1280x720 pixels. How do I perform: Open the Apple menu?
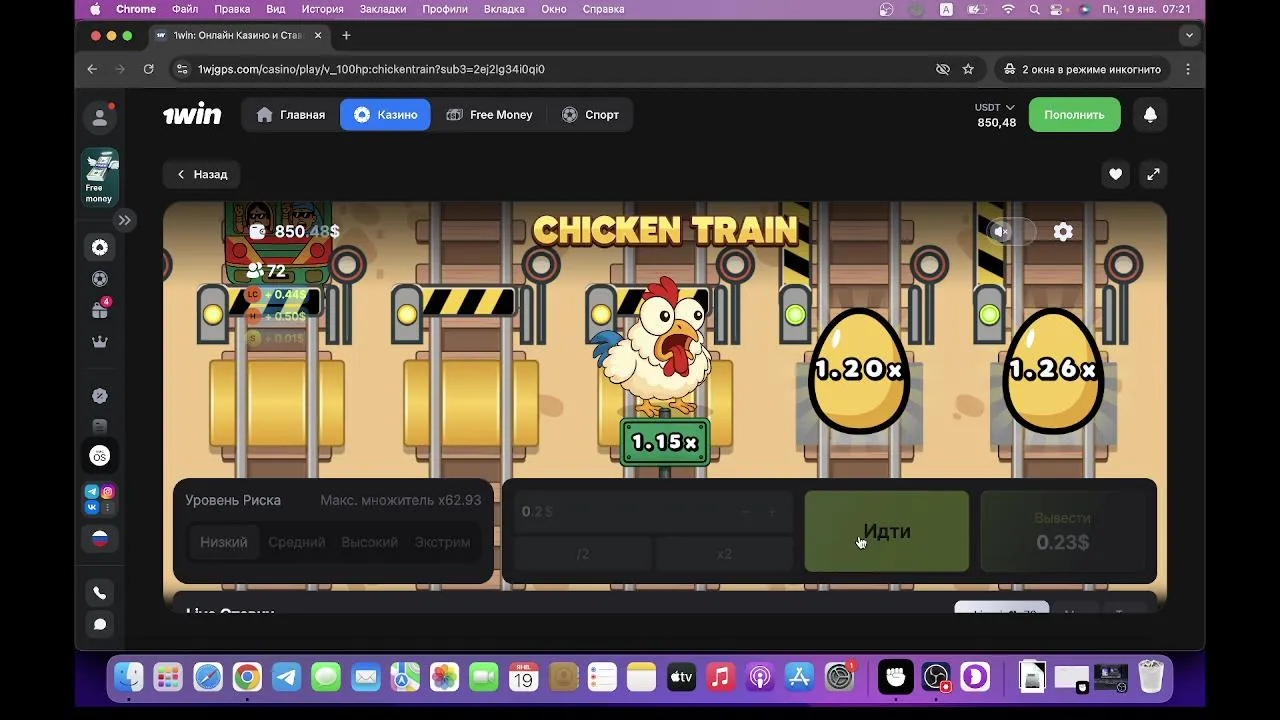96,9
